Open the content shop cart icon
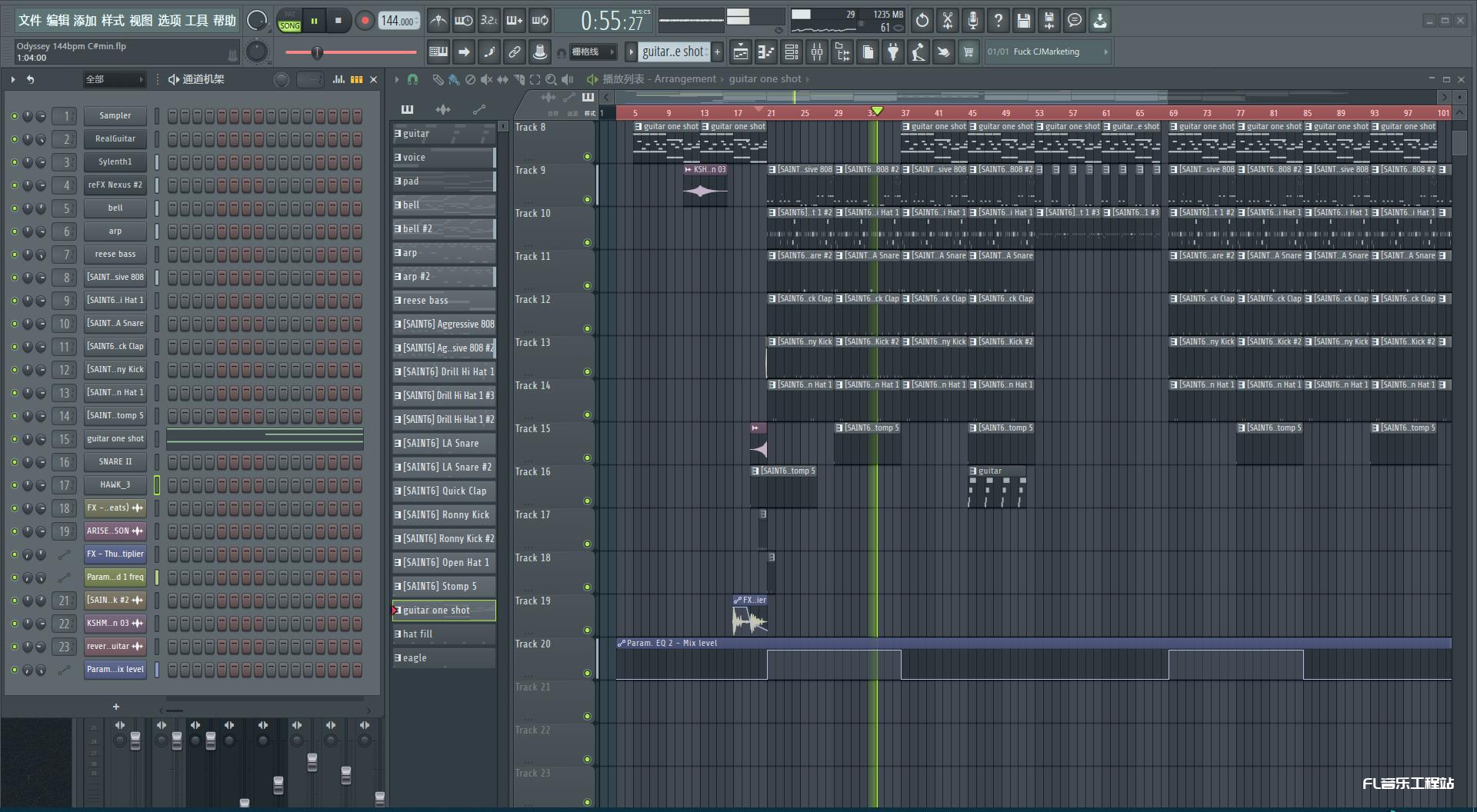This screenshot has height=812, width=1477. tap(969, 52)
